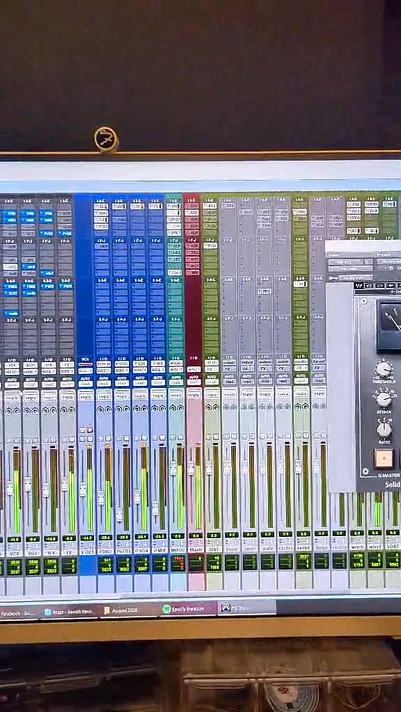Move the Vocal track volume fader
Screen dimensions: 401x712
point(227,467)
